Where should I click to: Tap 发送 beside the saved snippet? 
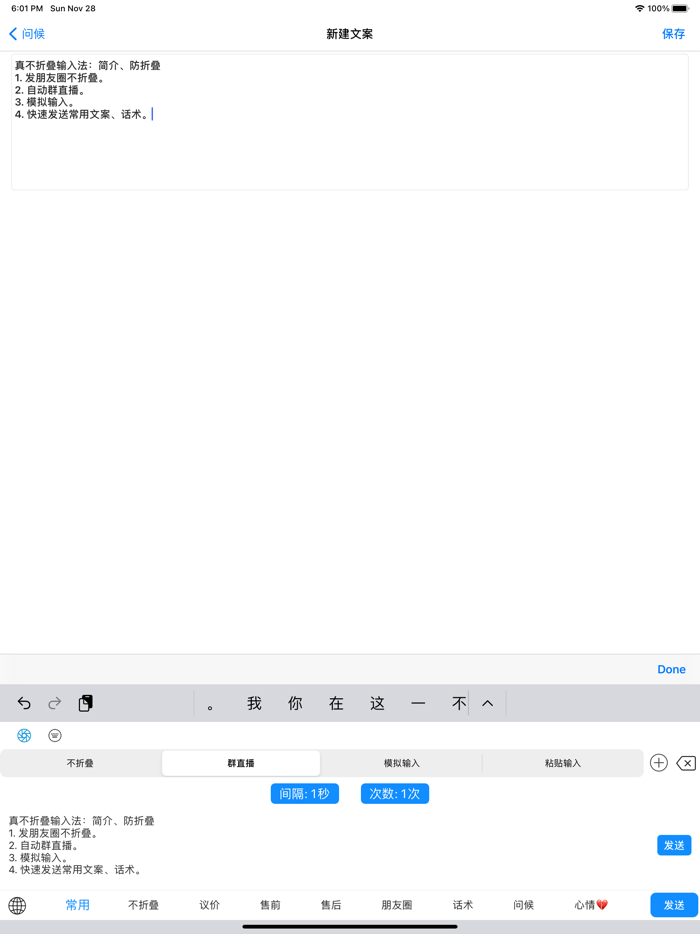674,845
